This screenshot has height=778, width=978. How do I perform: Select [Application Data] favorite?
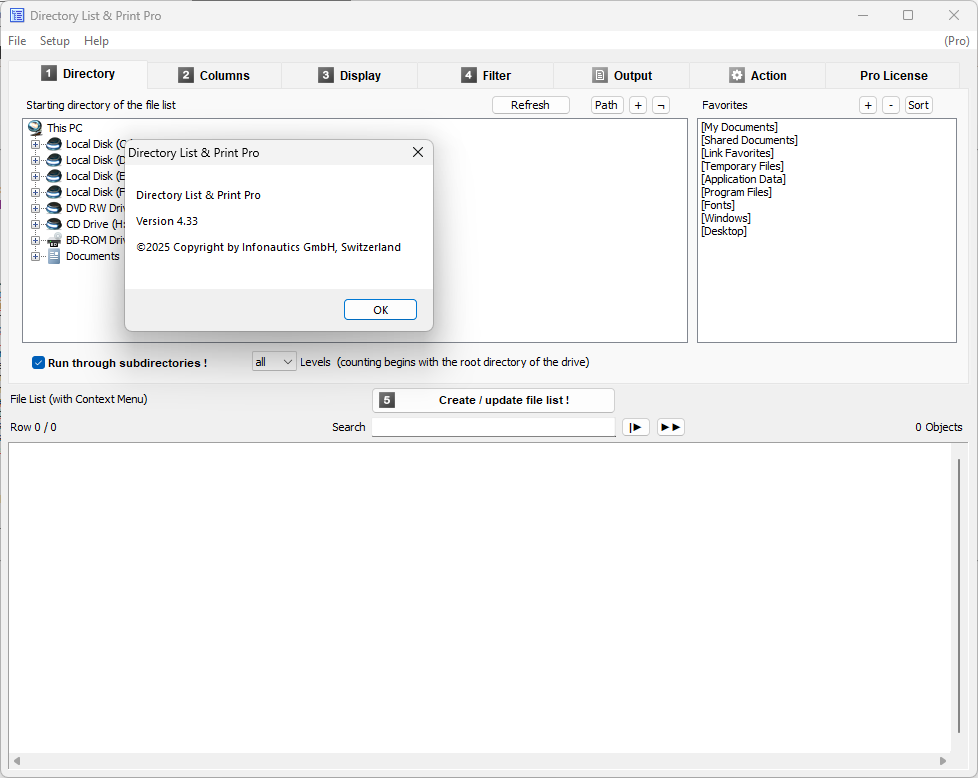coord(743,179)
